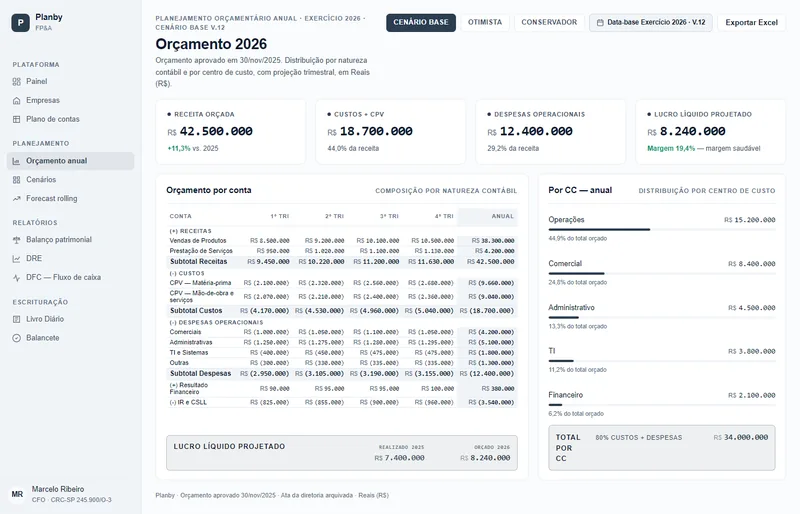Click the Despesas Operacionais card
This screenshot has height=514, width=800.
pos(551,132)
